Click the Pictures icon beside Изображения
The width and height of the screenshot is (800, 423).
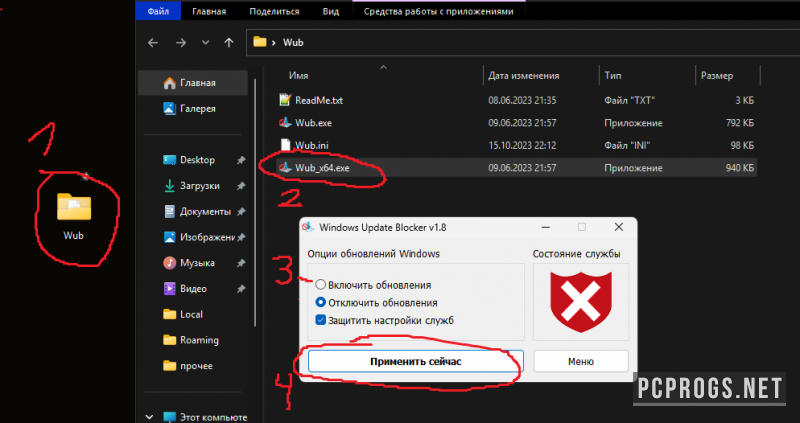[x=169, y=237]
